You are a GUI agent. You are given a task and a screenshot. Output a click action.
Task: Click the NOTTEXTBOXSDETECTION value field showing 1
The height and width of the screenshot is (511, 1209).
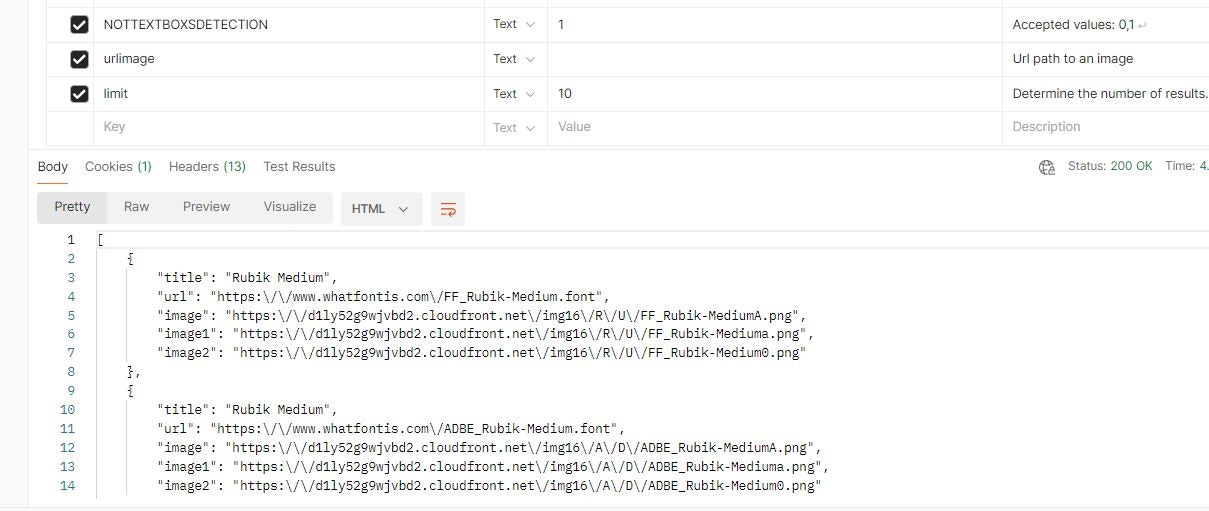click(x=775, y=25)
